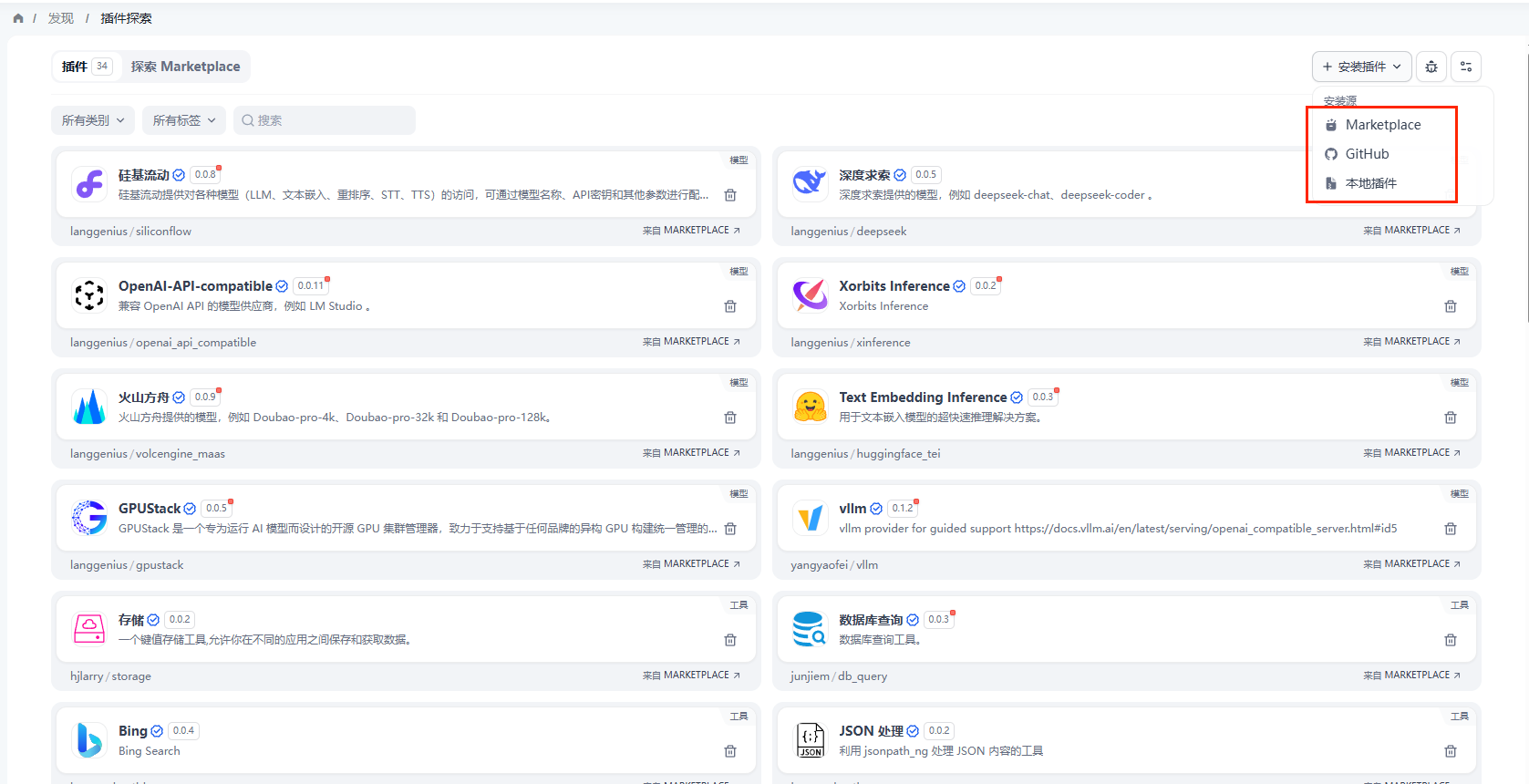Viewport: 1529px width, 784px height.
Task: Open plugin preferences settings icon
Action: click(x=1466, y=67)
